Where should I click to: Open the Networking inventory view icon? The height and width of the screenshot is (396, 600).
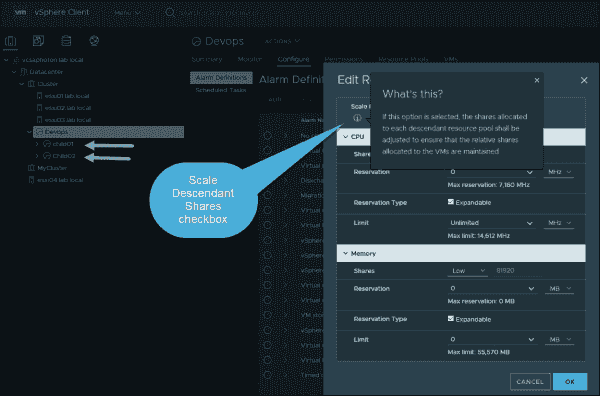(94, 41)
